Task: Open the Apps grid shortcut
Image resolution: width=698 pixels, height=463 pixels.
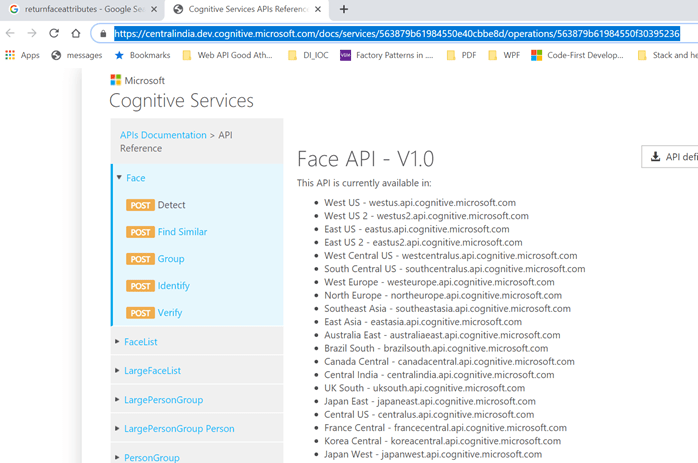Action: [23, 55]
